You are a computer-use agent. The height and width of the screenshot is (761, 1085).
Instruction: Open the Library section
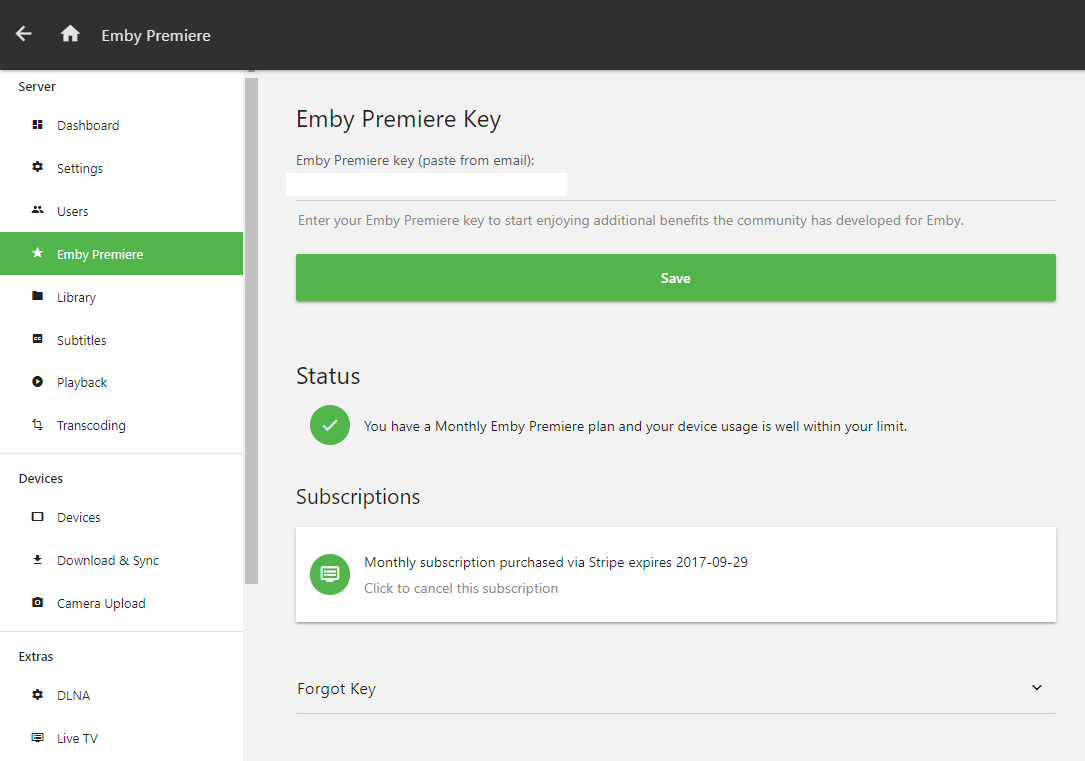click(122, 297)
